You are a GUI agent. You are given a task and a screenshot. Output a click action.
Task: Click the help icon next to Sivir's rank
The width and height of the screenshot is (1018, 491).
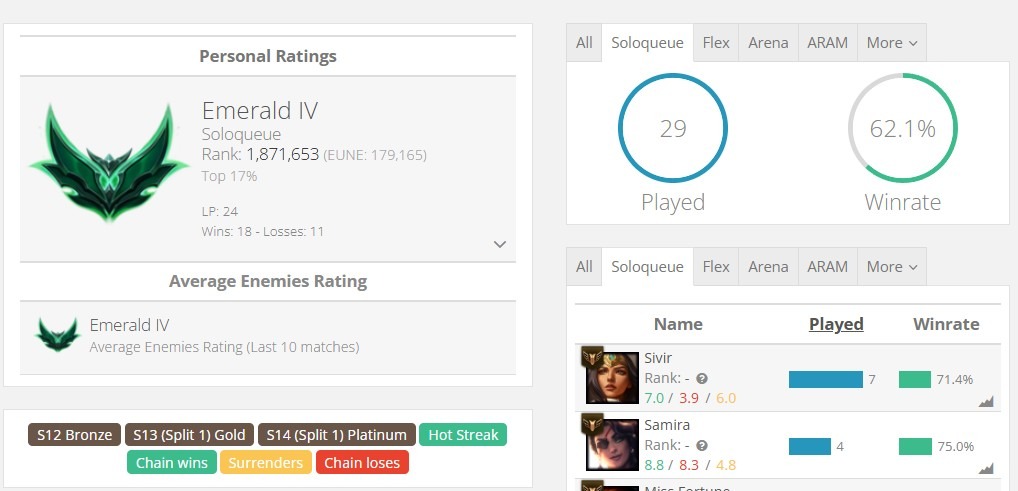pyautogui.click(x=702, y=379)
